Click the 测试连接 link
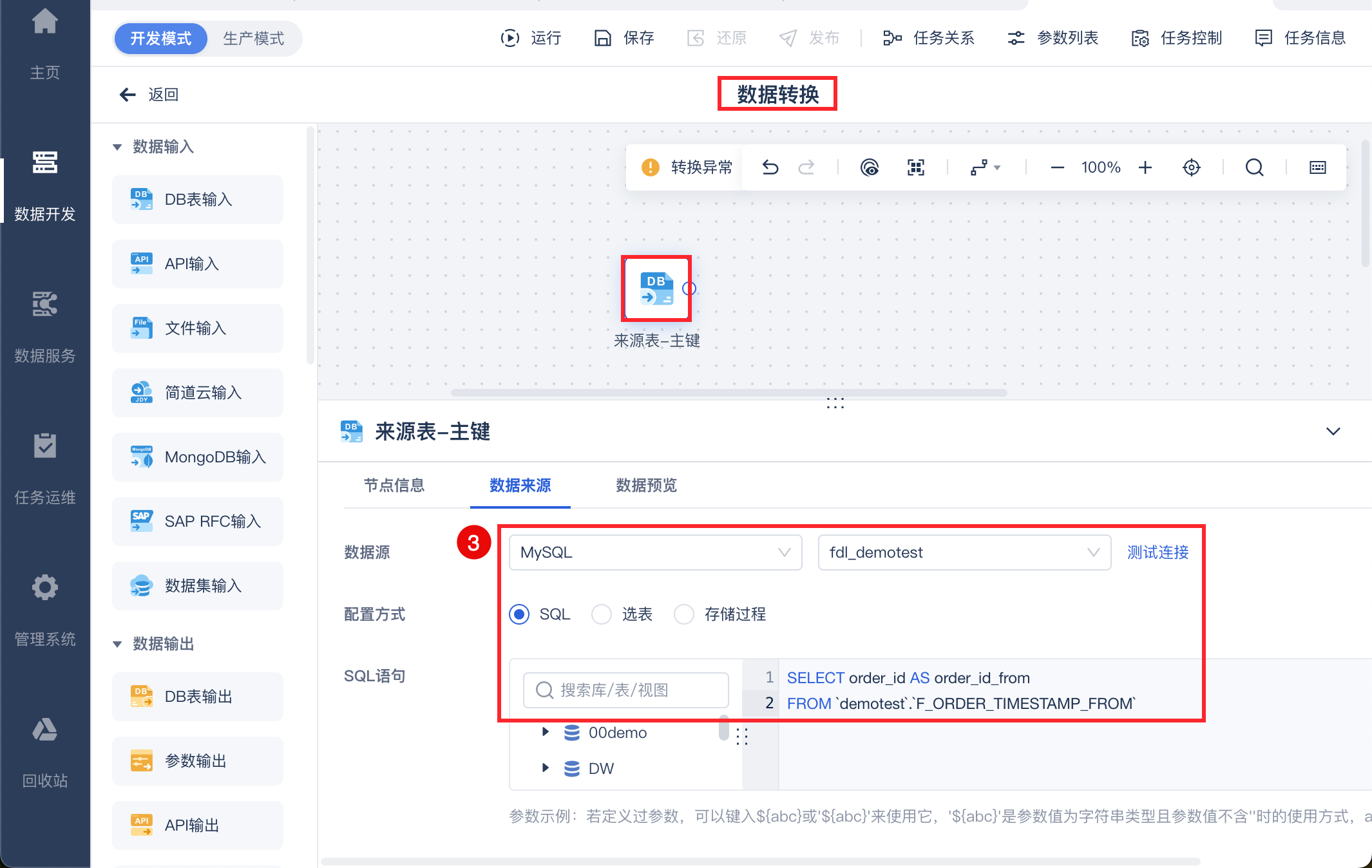 coord(1158,552)
